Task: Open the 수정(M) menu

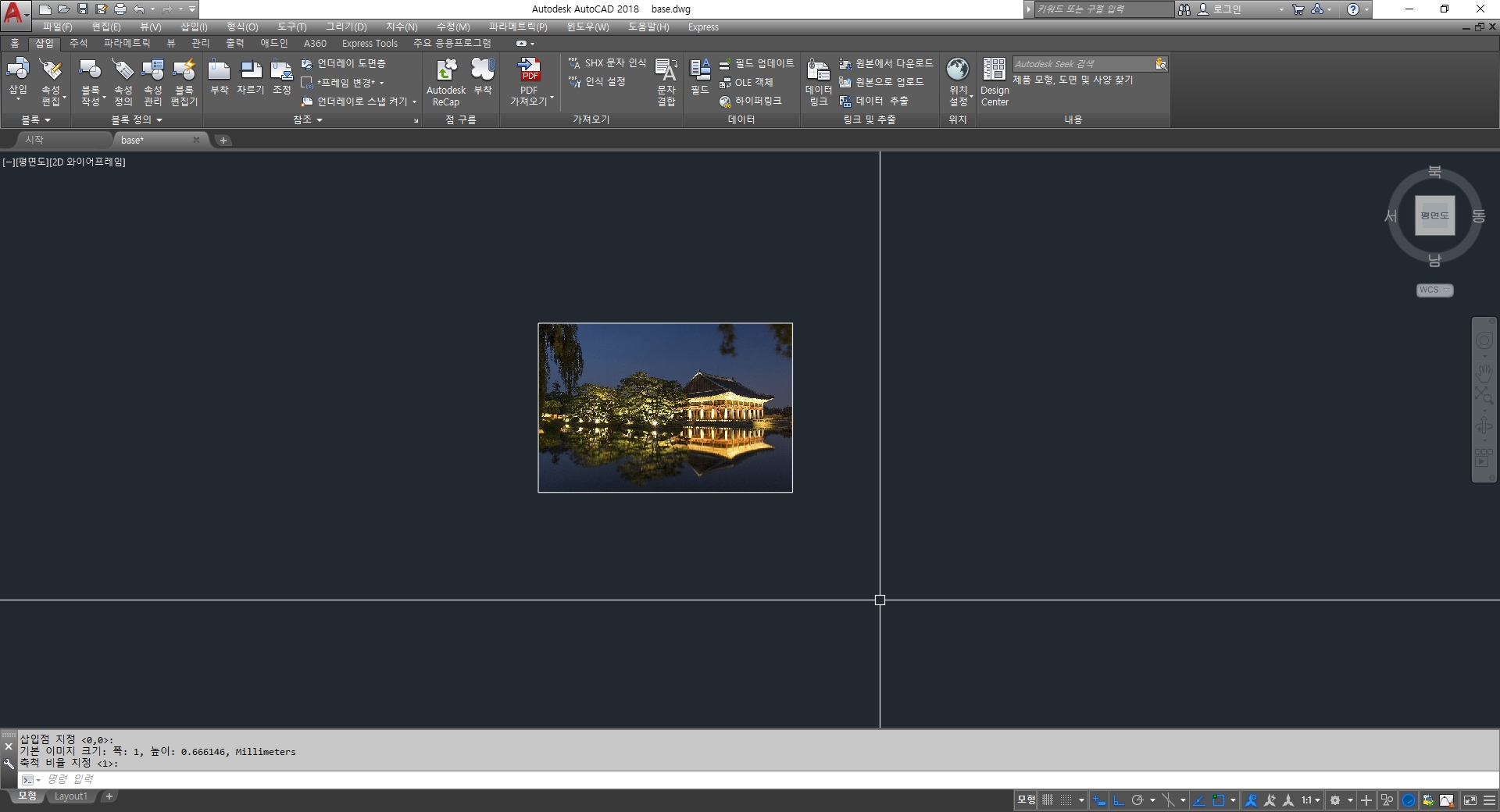Action: [x=453, y=27]
